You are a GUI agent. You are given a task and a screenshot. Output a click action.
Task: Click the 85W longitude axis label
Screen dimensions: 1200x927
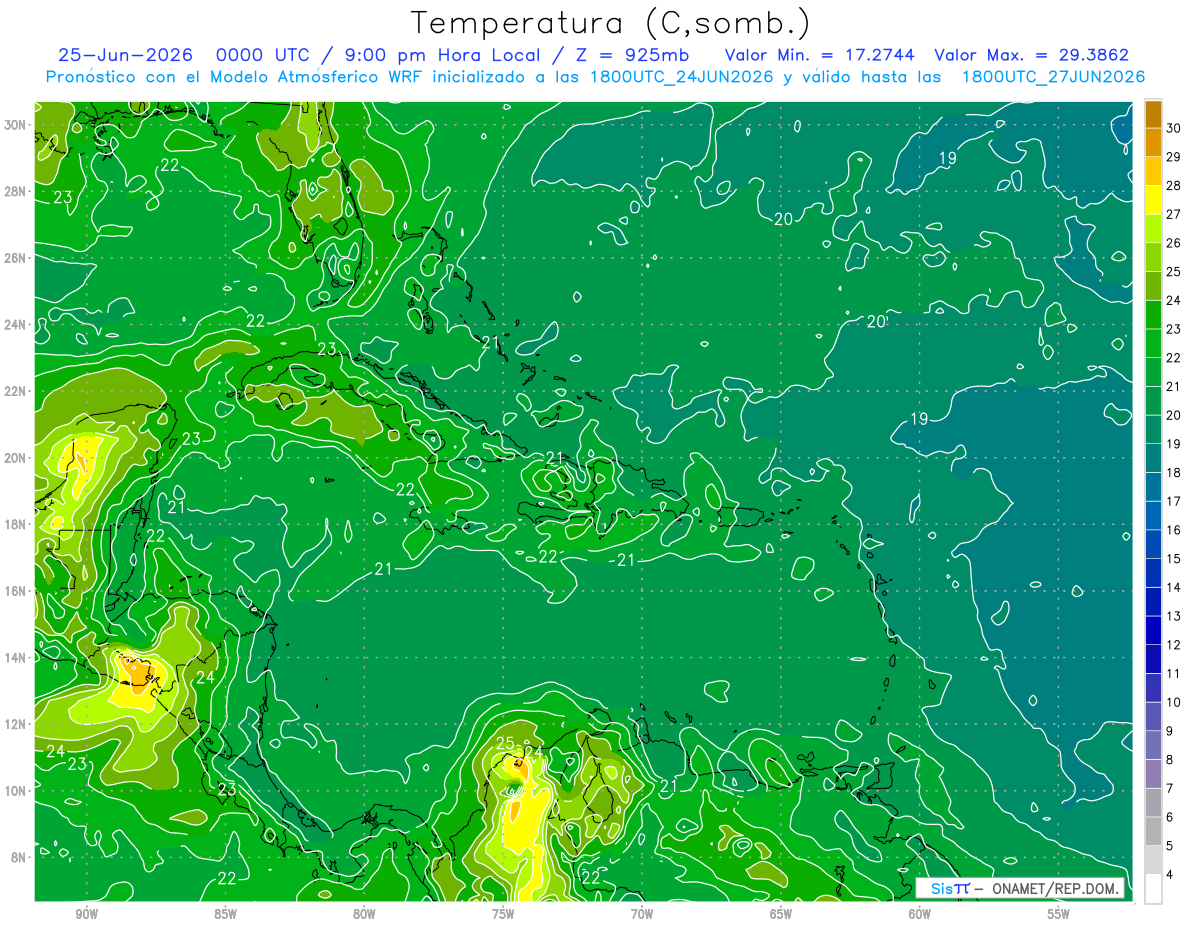[226, 914]
